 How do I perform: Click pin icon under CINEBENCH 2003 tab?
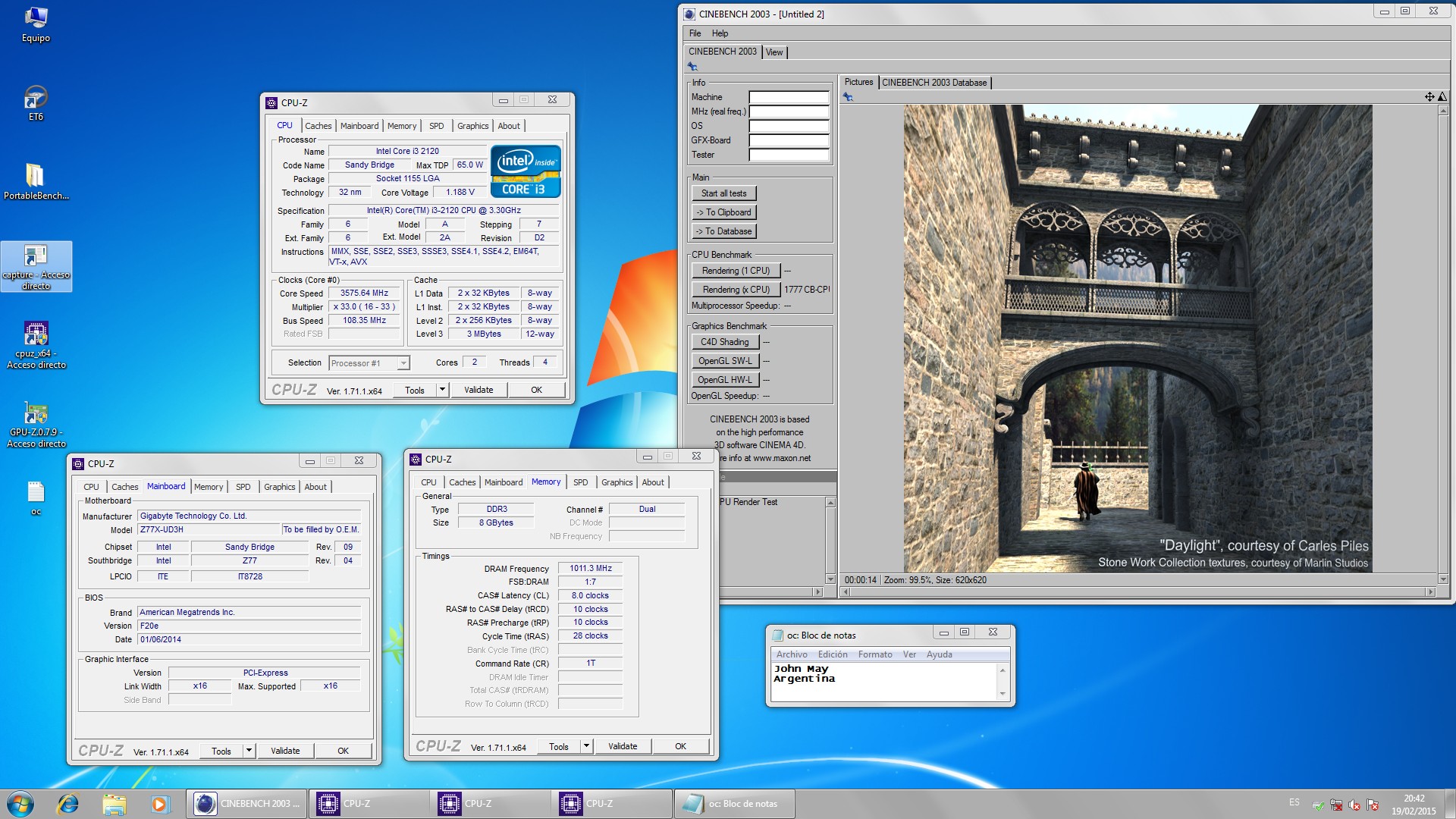coord(692,67)
